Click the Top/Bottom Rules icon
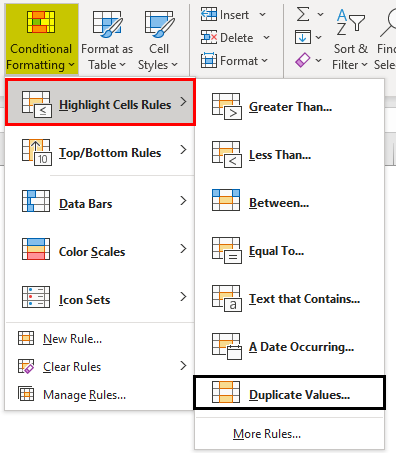396x453 pixels. 37,152
